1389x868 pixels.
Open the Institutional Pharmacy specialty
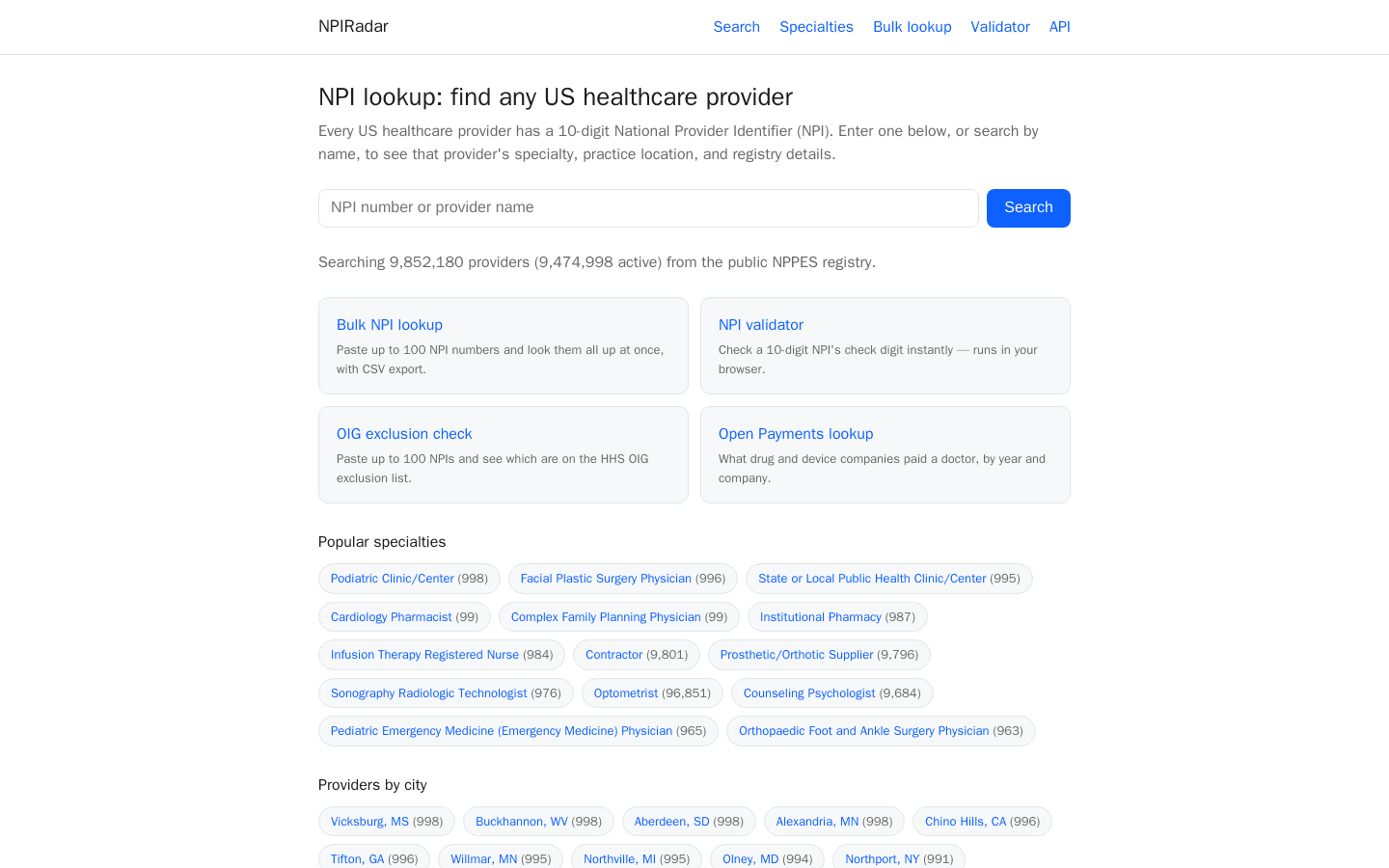837,617
